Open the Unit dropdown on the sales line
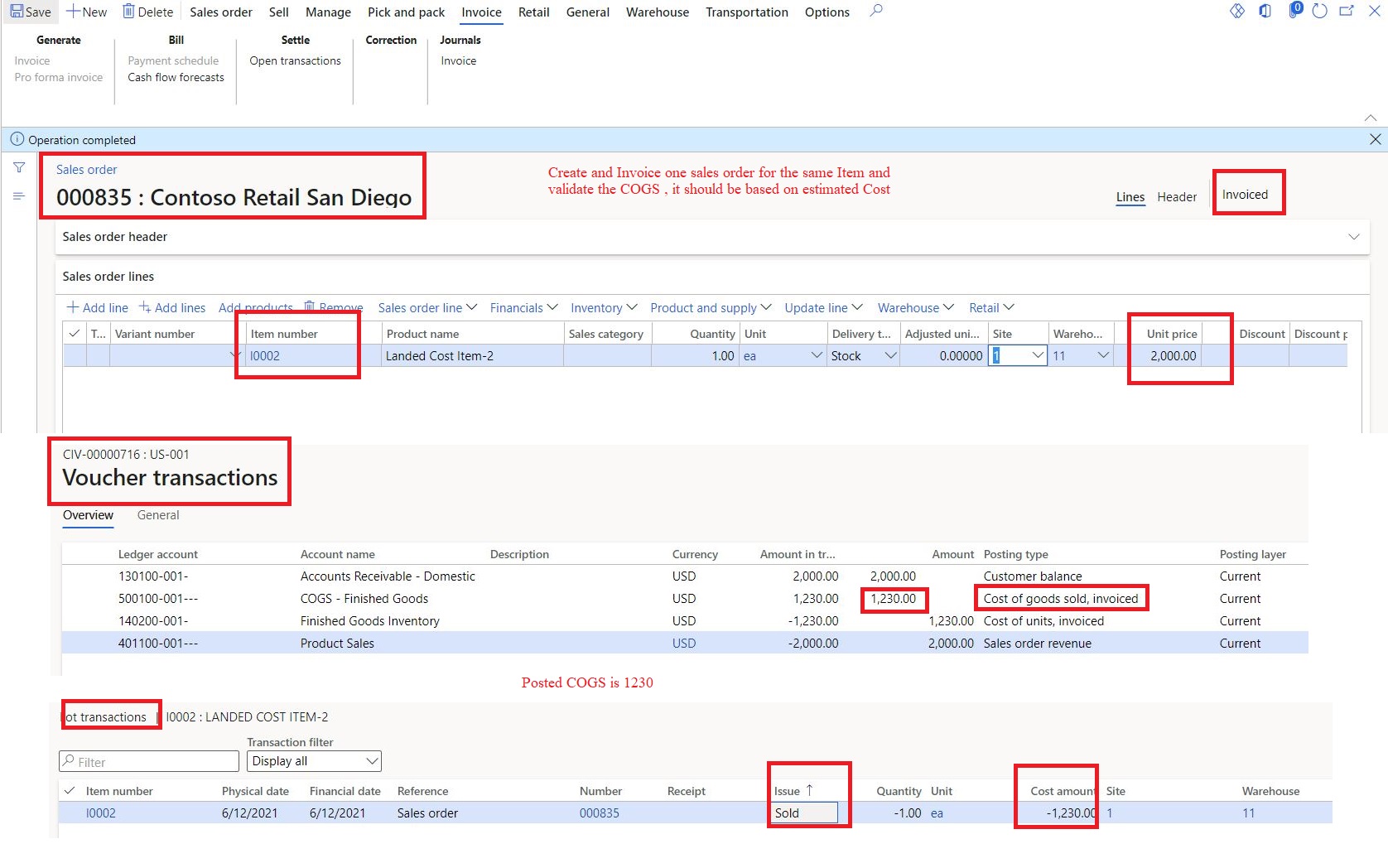The width and height of the screenshot is (1388, 868). (x=817, y=355)
